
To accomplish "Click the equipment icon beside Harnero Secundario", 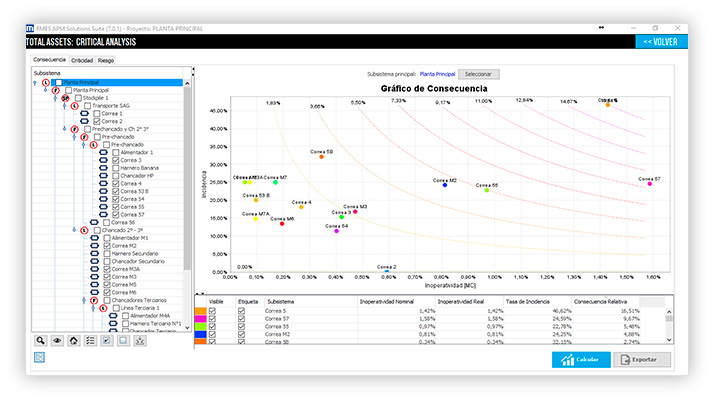I will (x=94, y=253).
